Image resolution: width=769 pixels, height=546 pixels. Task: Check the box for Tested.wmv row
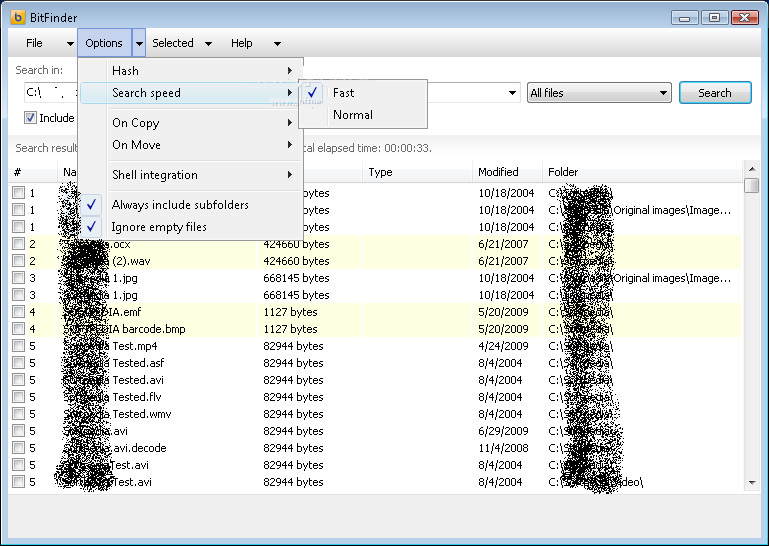pyautogui.click(x=19, y=414)
